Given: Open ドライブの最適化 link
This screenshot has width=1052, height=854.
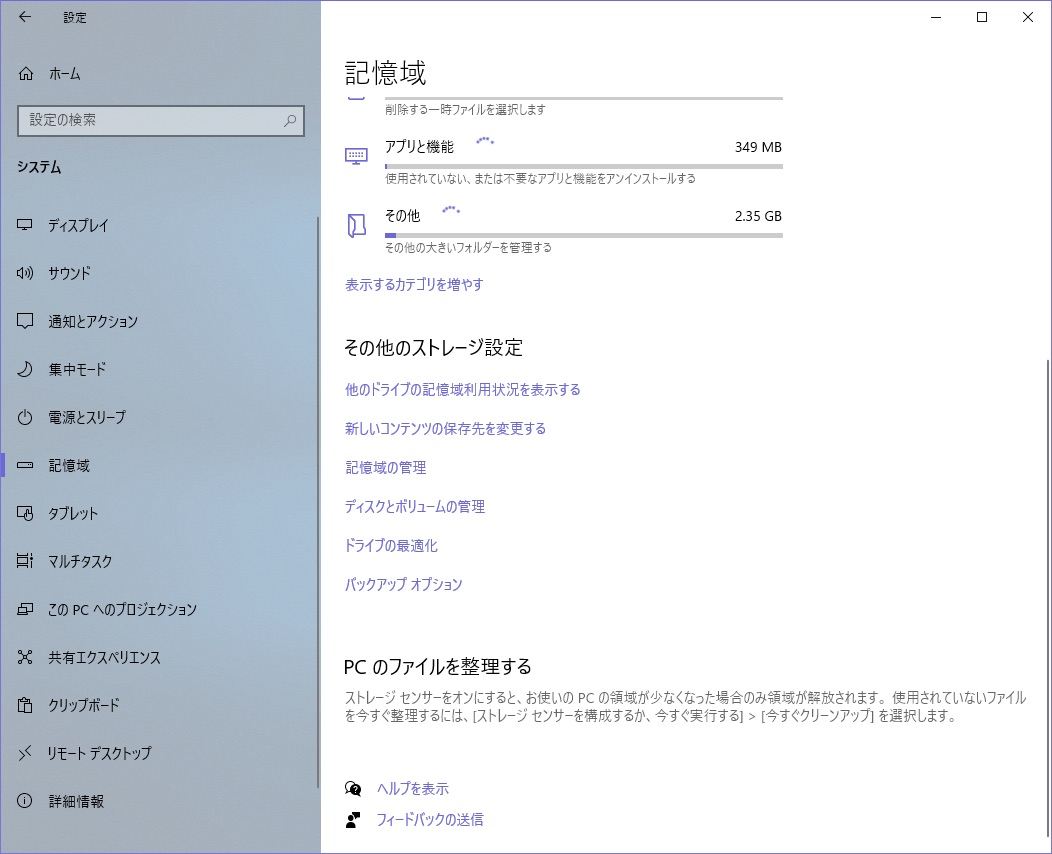Looking at the screenshot, I should click(x=391, y=545).
